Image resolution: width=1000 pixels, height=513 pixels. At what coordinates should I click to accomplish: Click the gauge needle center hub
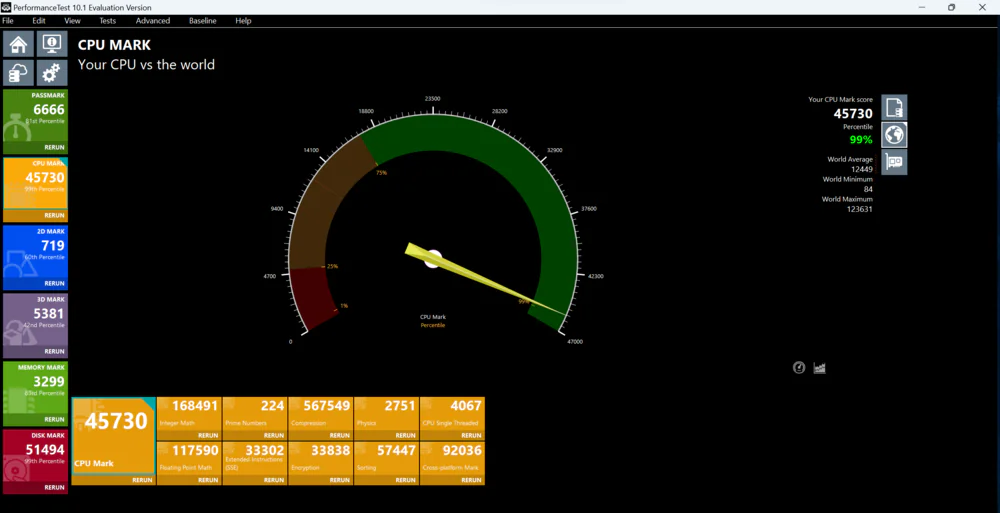click(x=433, y=258)
